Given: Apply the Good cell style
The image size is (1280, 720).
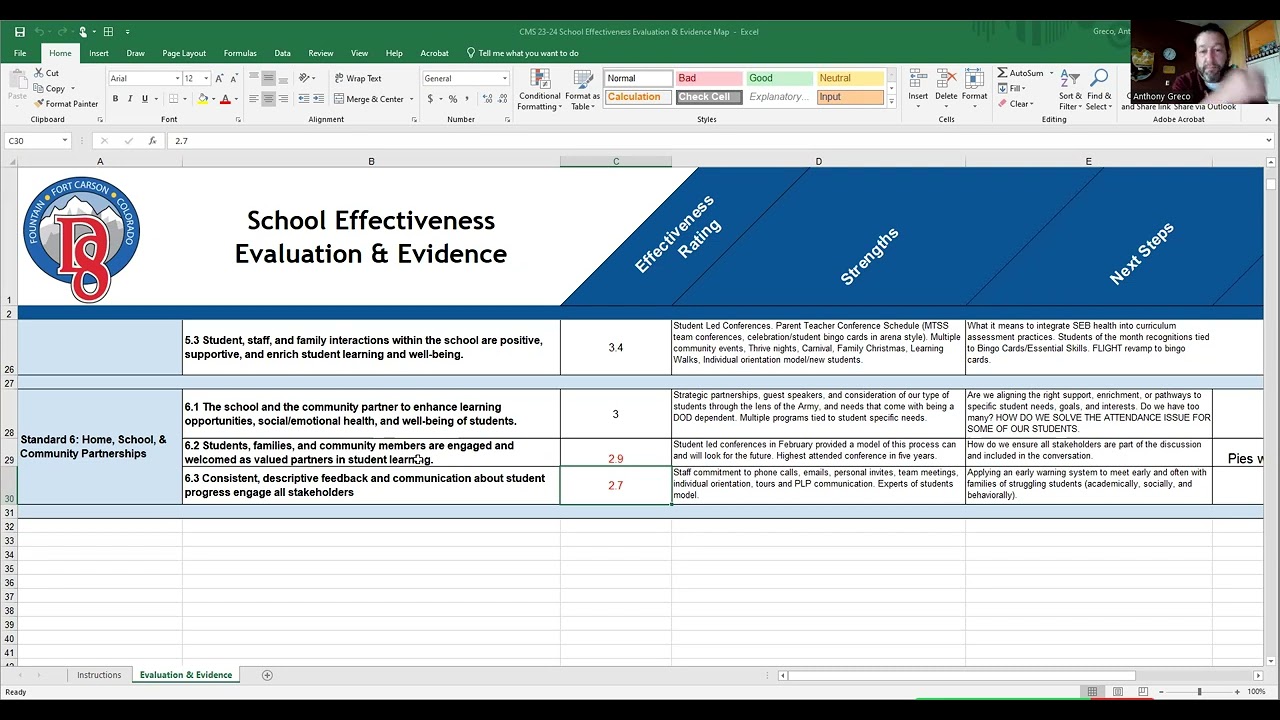Looking at the screenshot, I should pyautogui.click(x=779, y=78).
